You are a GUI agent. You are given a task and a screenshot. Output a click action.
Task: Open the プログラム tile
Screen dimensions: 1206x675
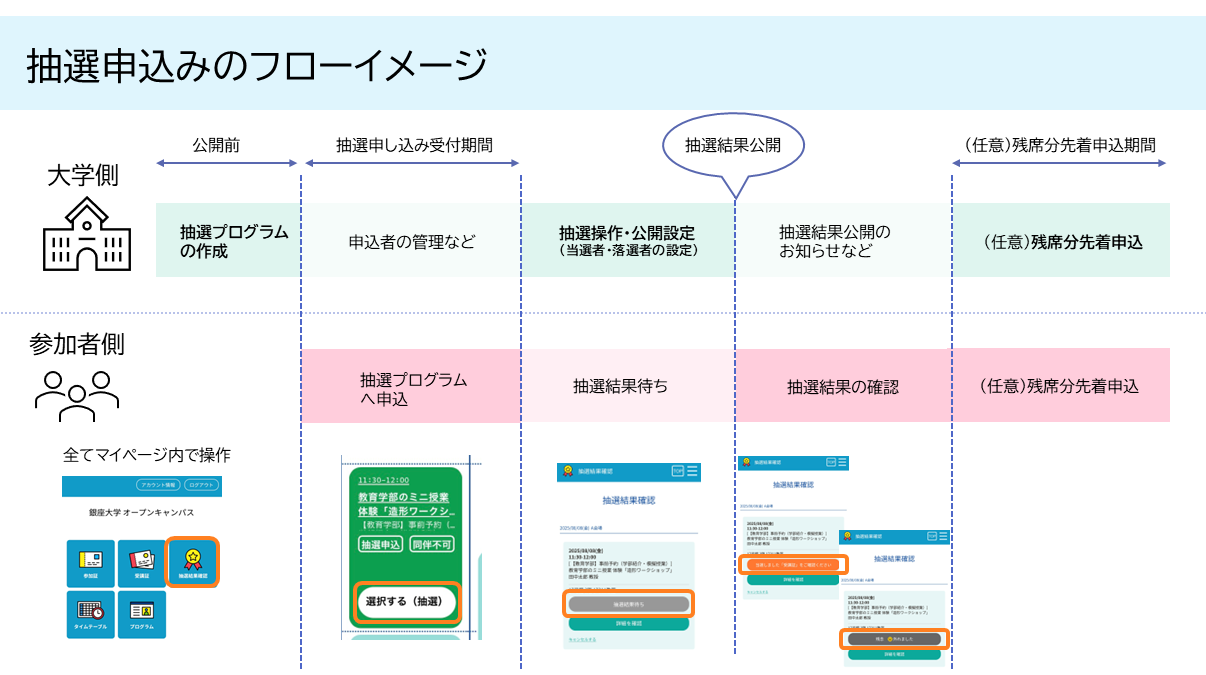(142, 615)
